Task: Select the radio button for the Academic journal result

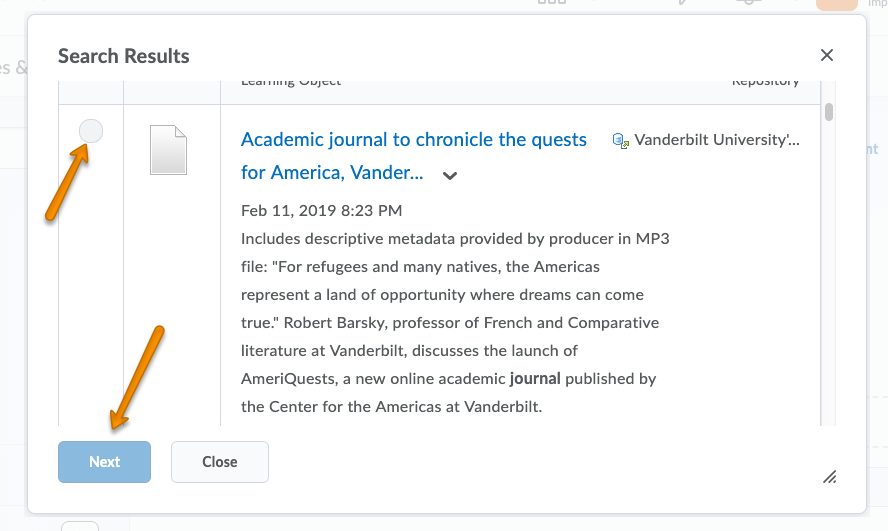Action: (91, 131)
